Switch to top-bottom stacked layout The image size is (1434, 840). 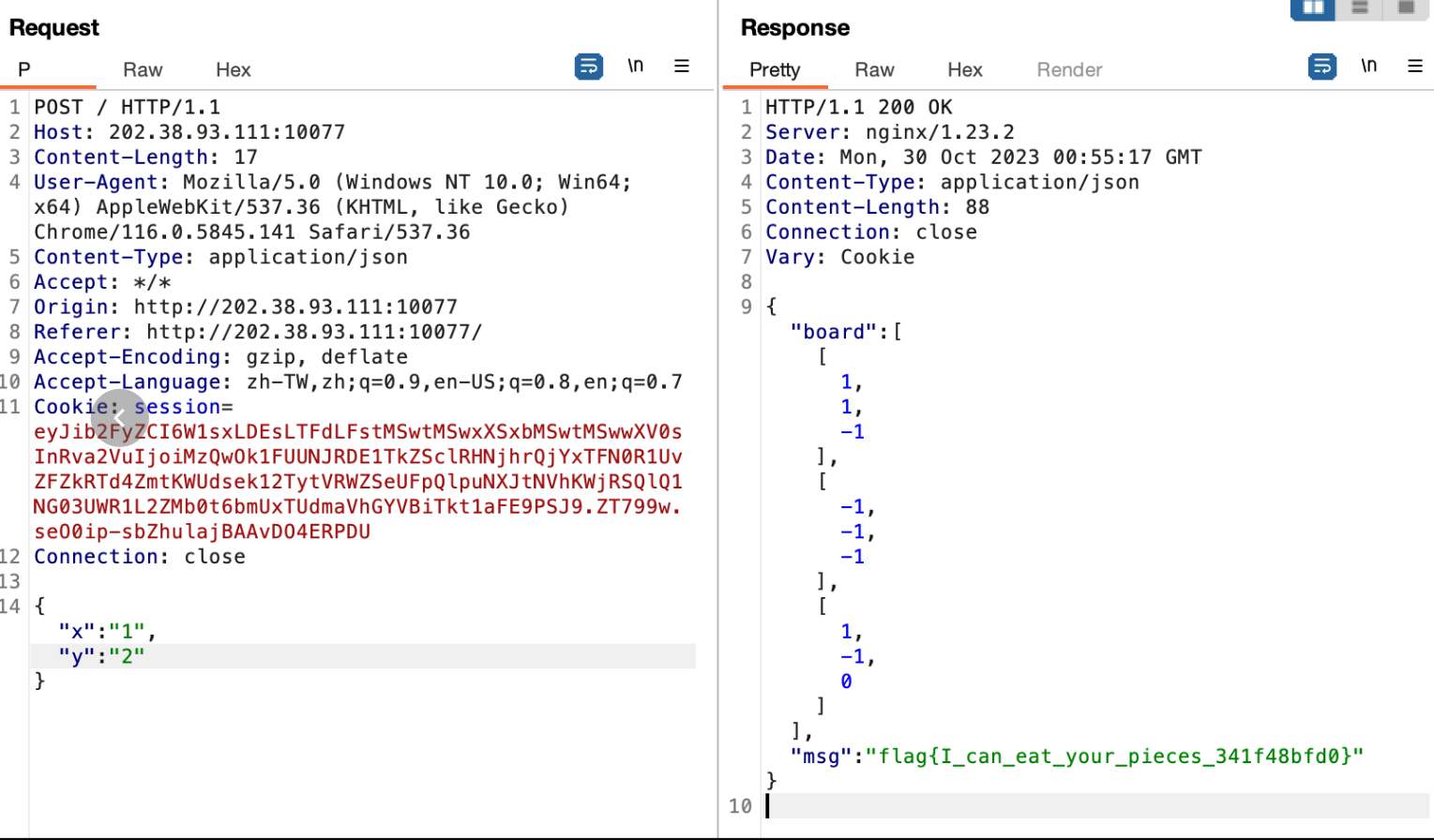pos(1359,8)
